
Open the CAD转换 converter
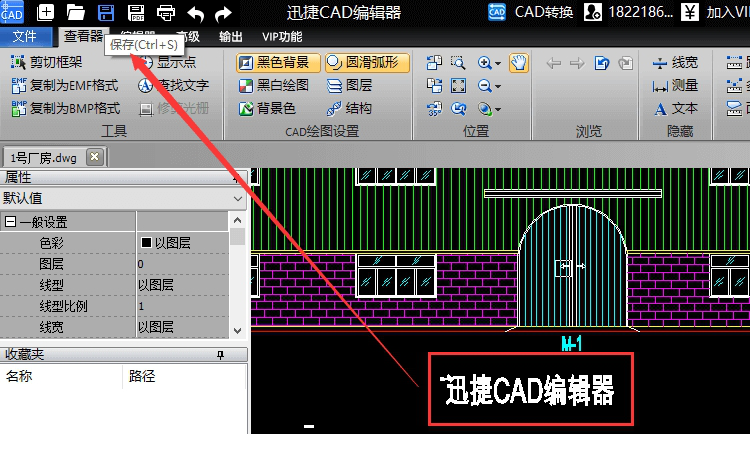point(530,12)
